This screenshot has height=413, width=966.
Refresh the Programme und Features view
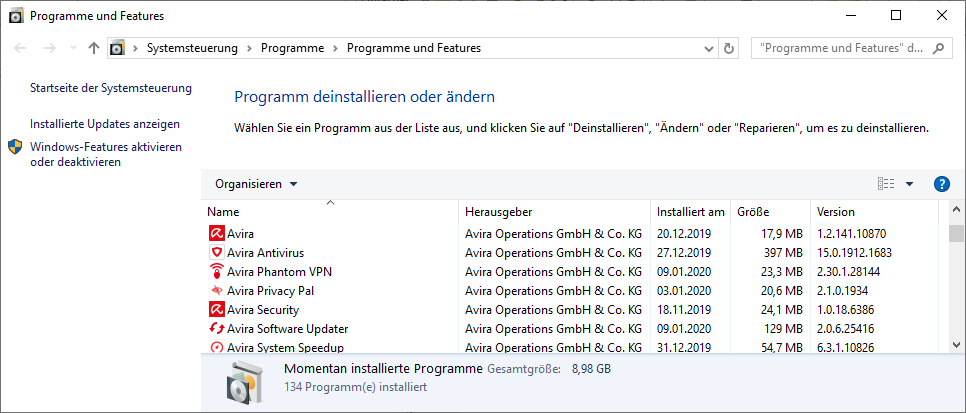(729, 48)
